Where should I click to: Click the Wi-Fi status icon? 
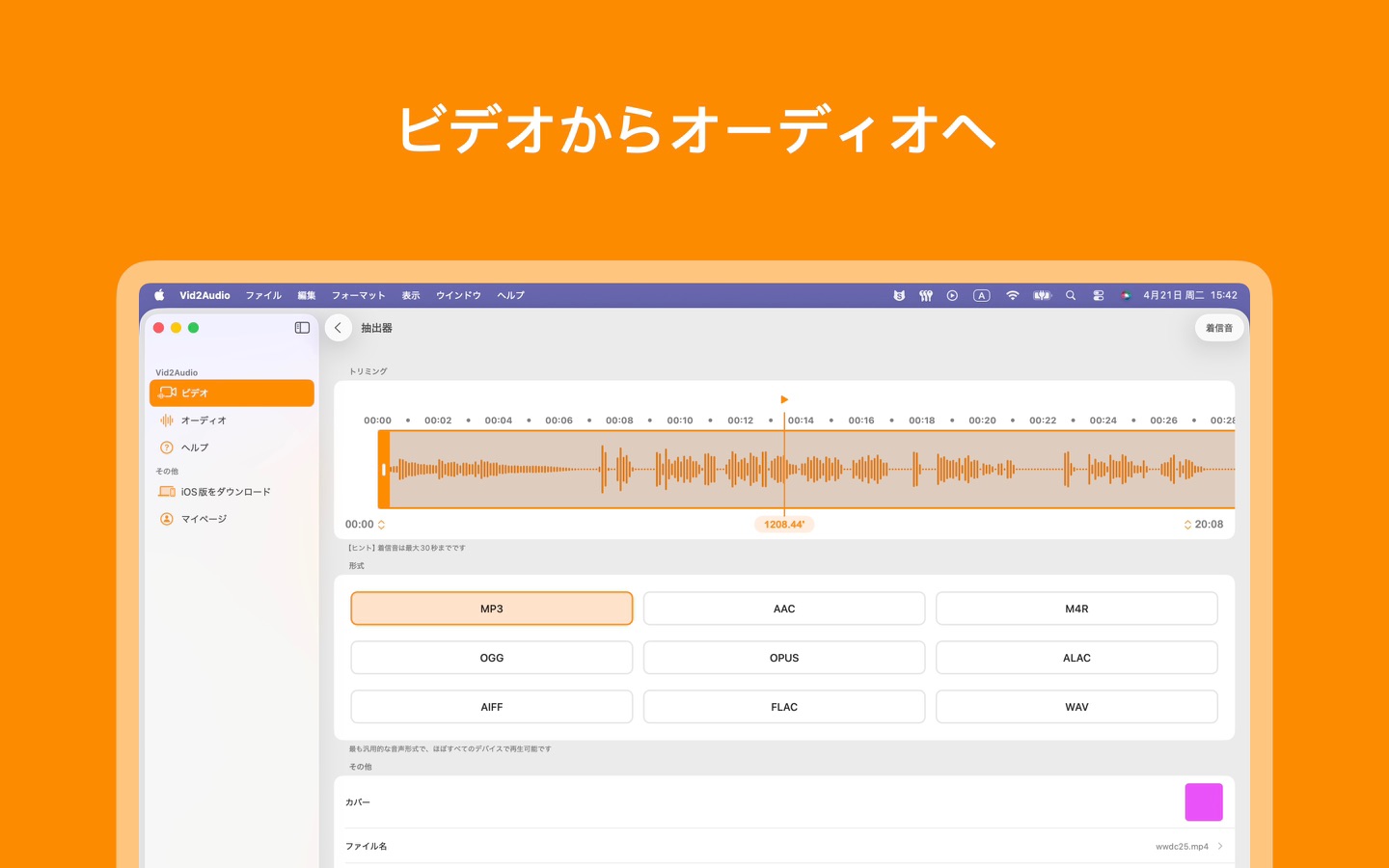pos(1012,296)
